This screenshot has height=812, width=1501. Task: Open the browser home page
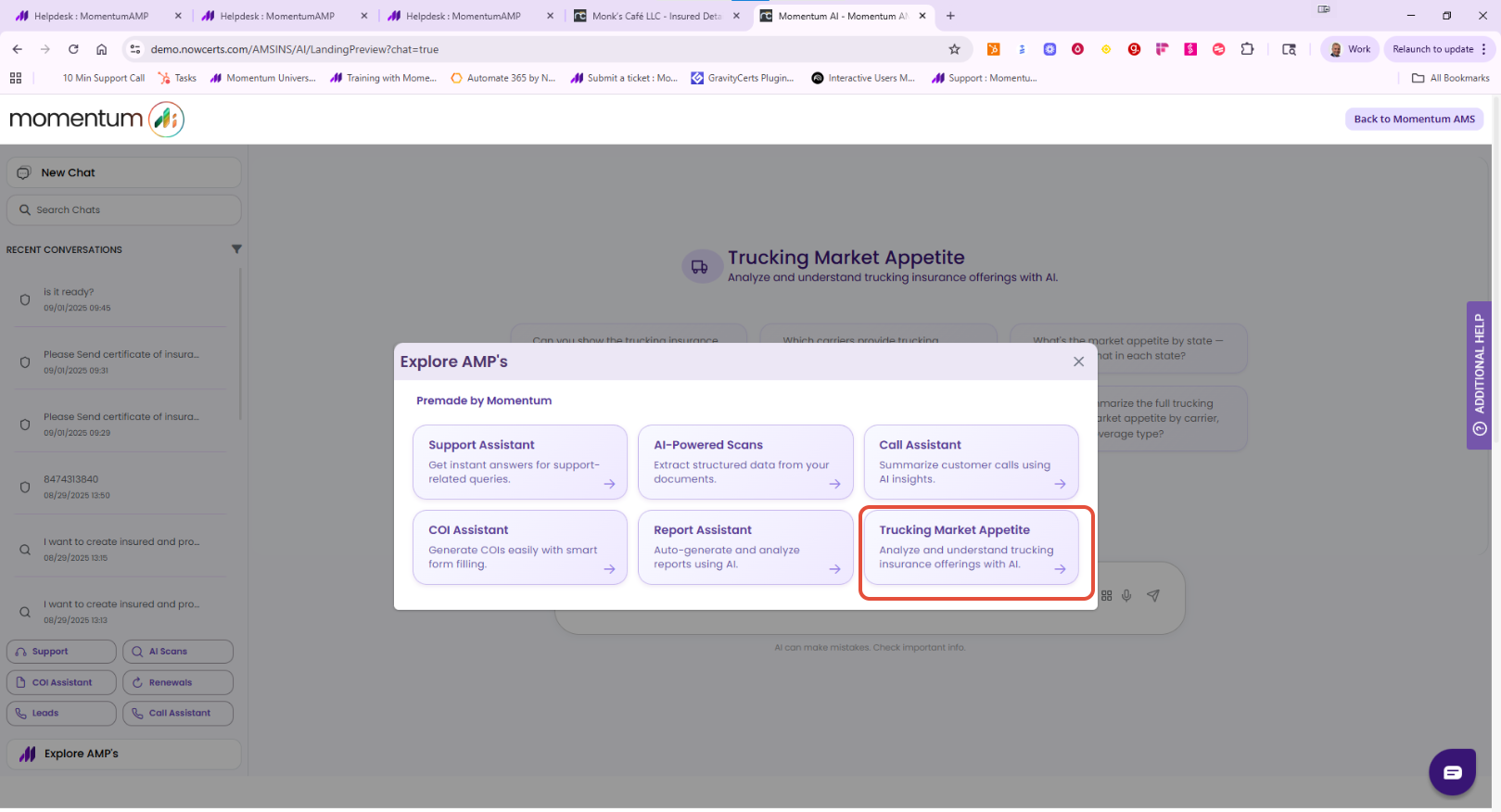point(101,49)
